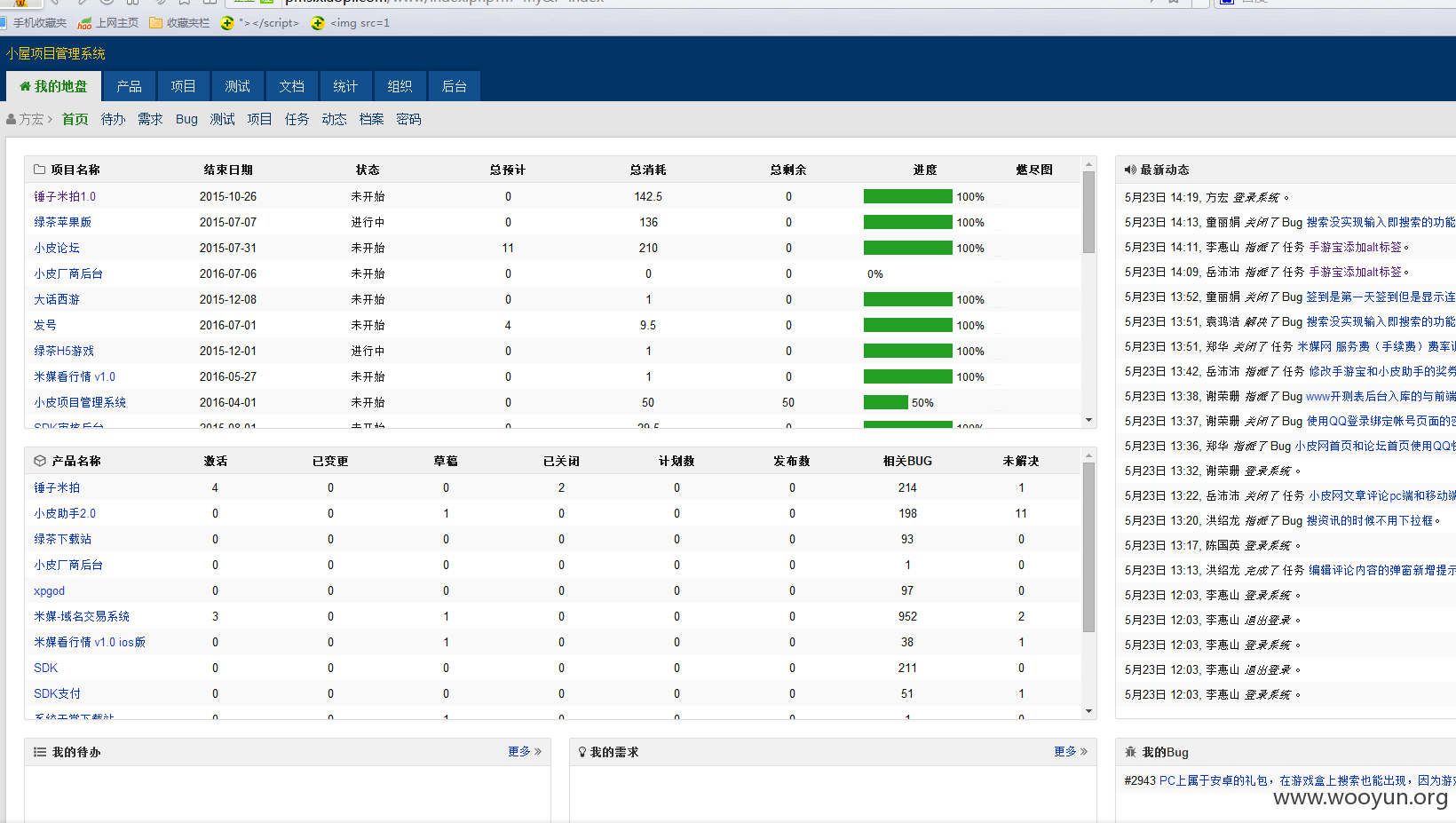Open product 锤子米拍

click(57, 487)
